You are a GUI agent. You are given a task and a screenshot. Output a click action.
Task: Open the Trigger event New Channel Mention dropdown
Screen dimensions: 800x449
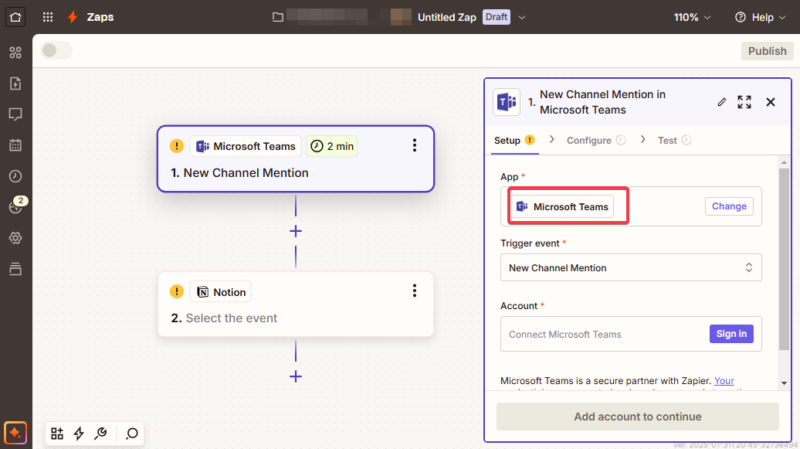pyautogui.click(x=631, y=267)
